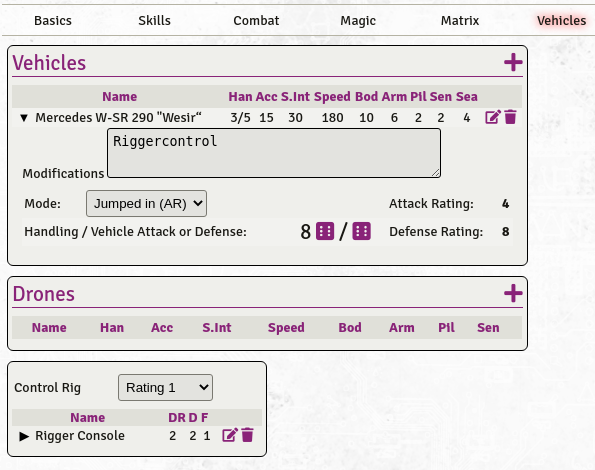Image resolution: width=595 pixels, height=470 pixels.
Task: Roll the Handling dice icon
Action: [325, 231]
